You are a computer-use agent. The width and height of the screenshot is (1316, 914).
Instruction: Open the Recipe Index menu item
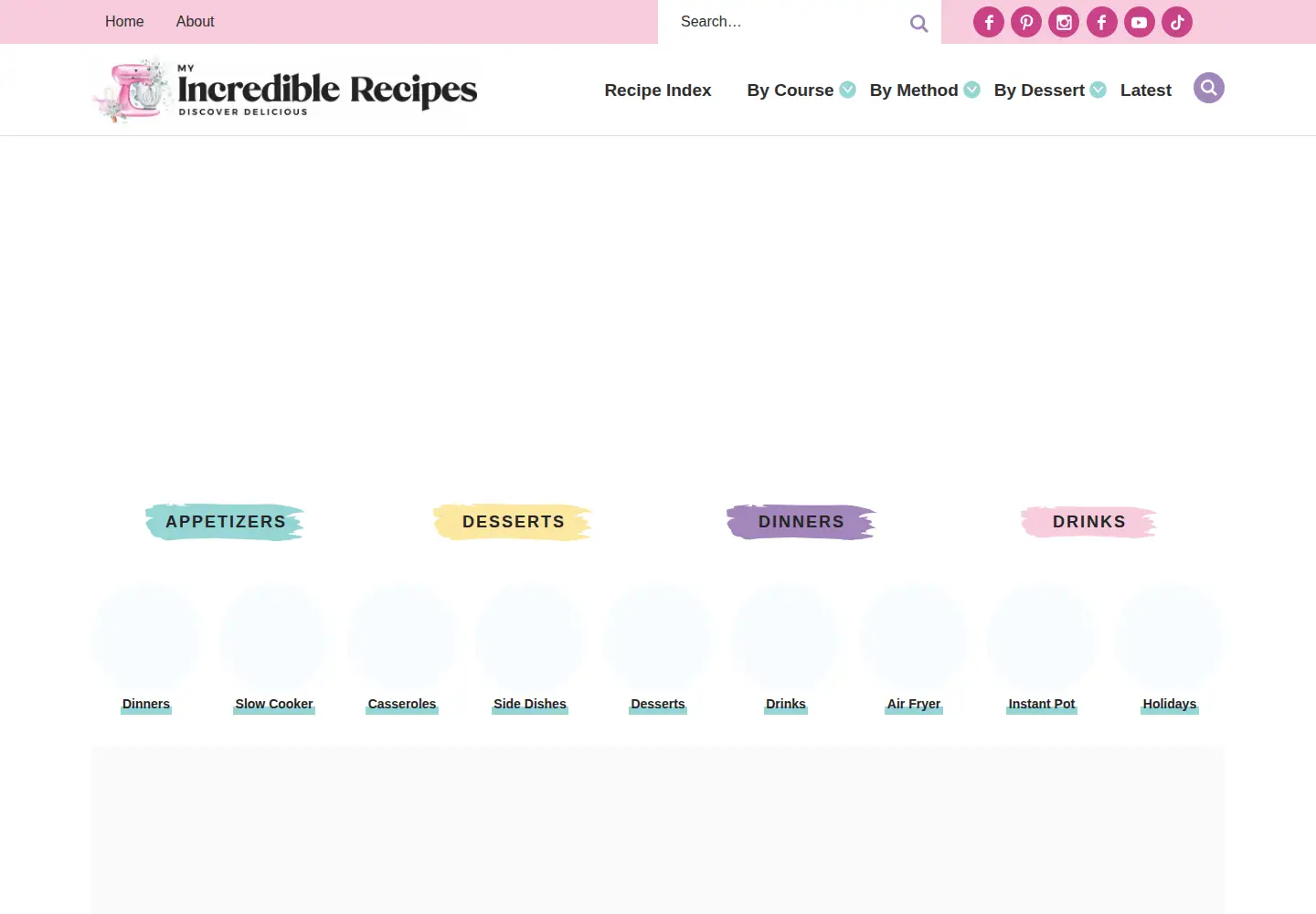tap(658, 90)
